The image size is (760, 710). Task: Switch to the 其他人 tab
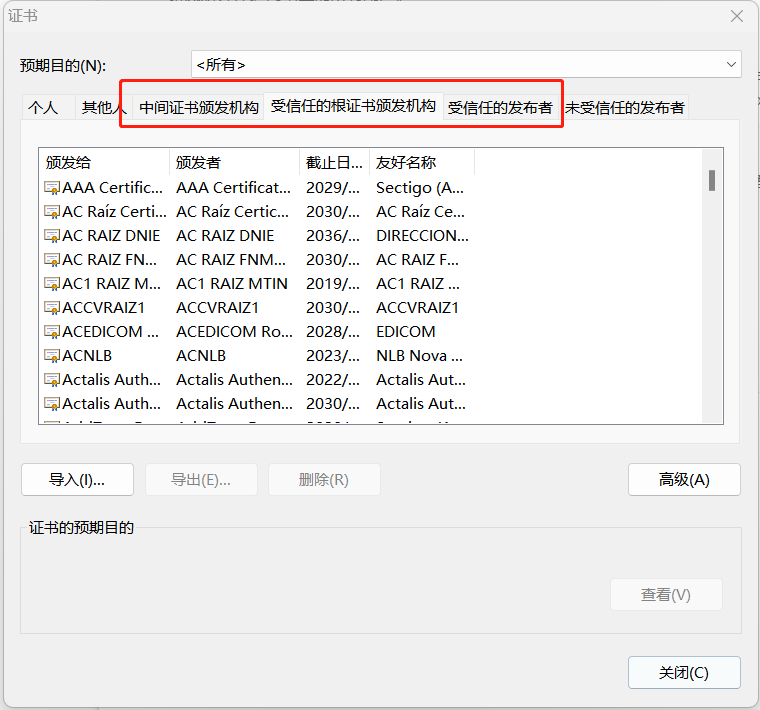click(104, 108)
